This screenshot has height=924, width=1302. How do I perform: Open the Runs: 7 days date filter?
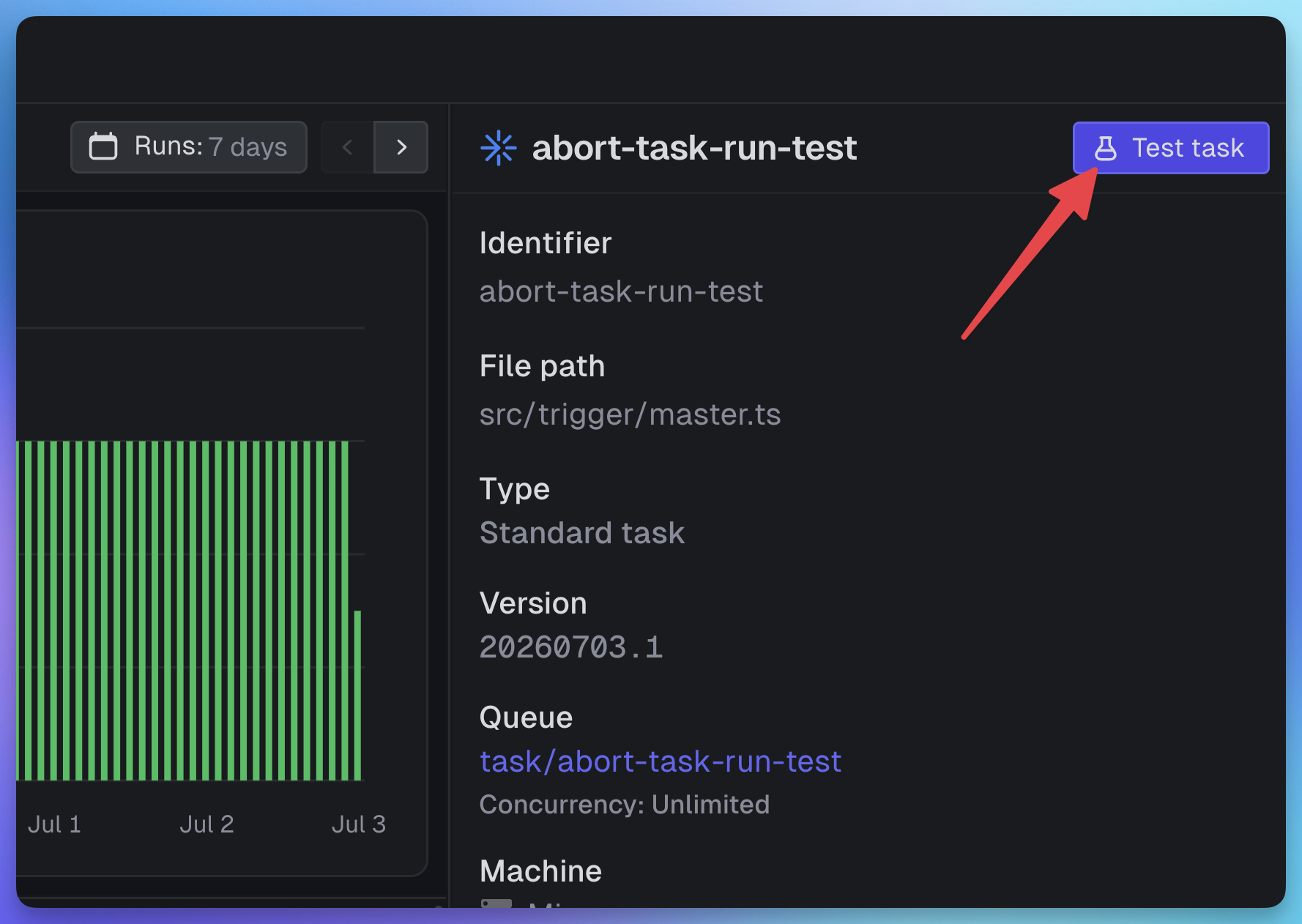pyautogui.click(x=189, y=147)
